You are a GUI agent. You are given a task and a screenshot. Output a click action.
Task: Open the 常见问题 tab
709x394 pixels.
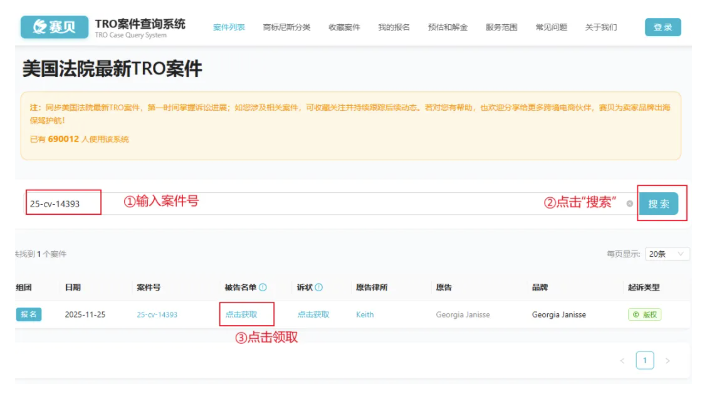point(551,27)
